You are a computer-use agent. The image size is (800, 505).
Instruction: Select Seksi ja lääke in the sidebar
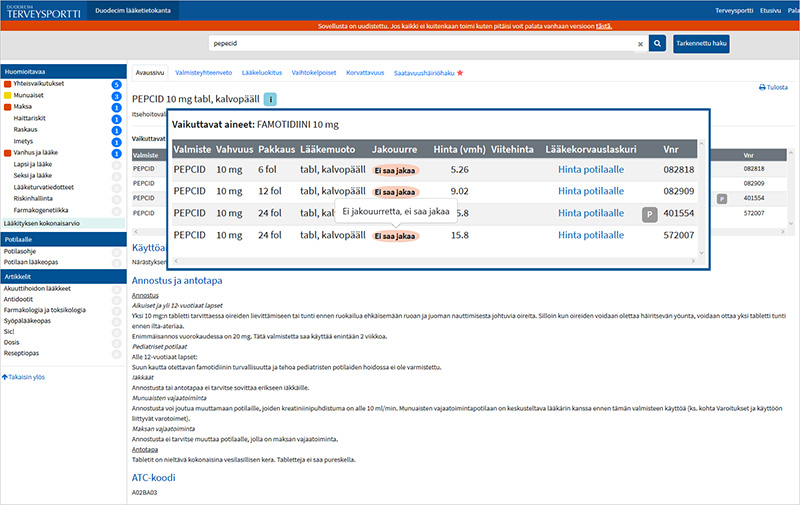pyautogui.click(x=33, y=175)
